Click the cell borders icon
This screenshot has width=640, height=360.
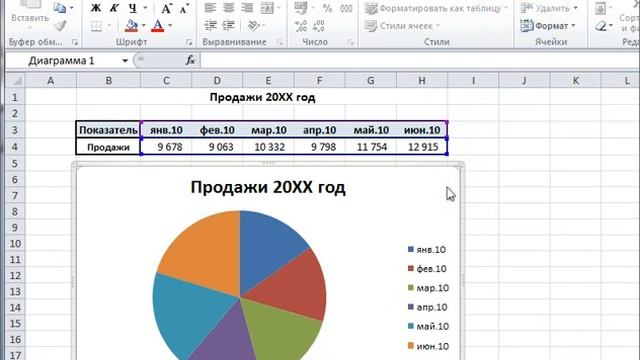[96, 26]
